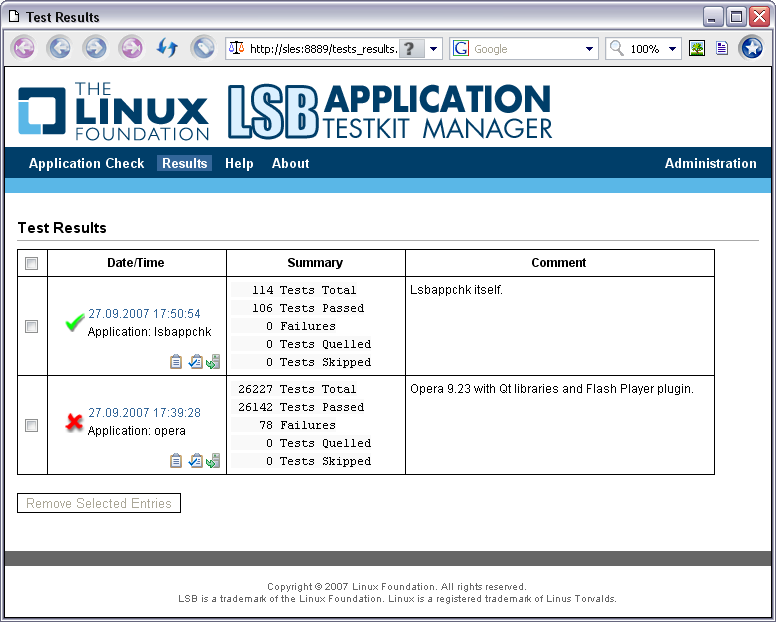The width and height of the screenshot is (776, 622).
Task: Check the box for the lsbappchk result row
Action: pyautogui.click(x=32, y=327)
